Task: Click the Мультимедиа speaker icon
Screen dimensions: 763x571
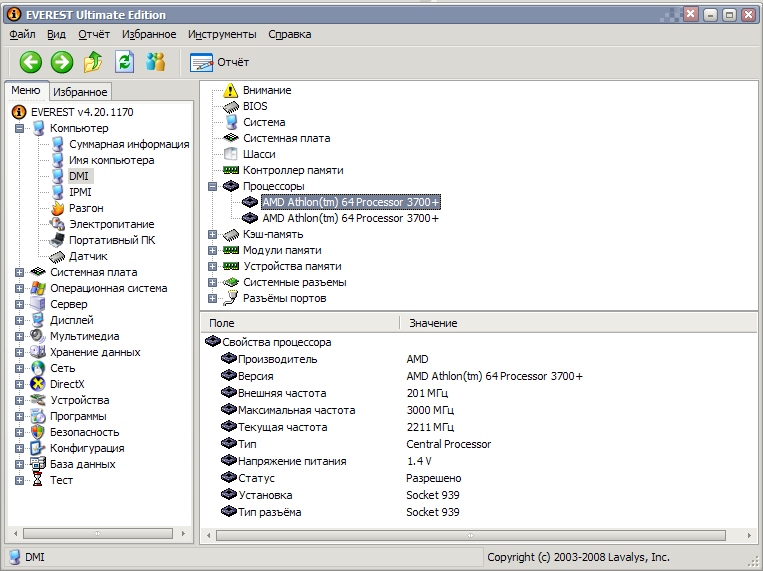Action: [x=38, y=336]
